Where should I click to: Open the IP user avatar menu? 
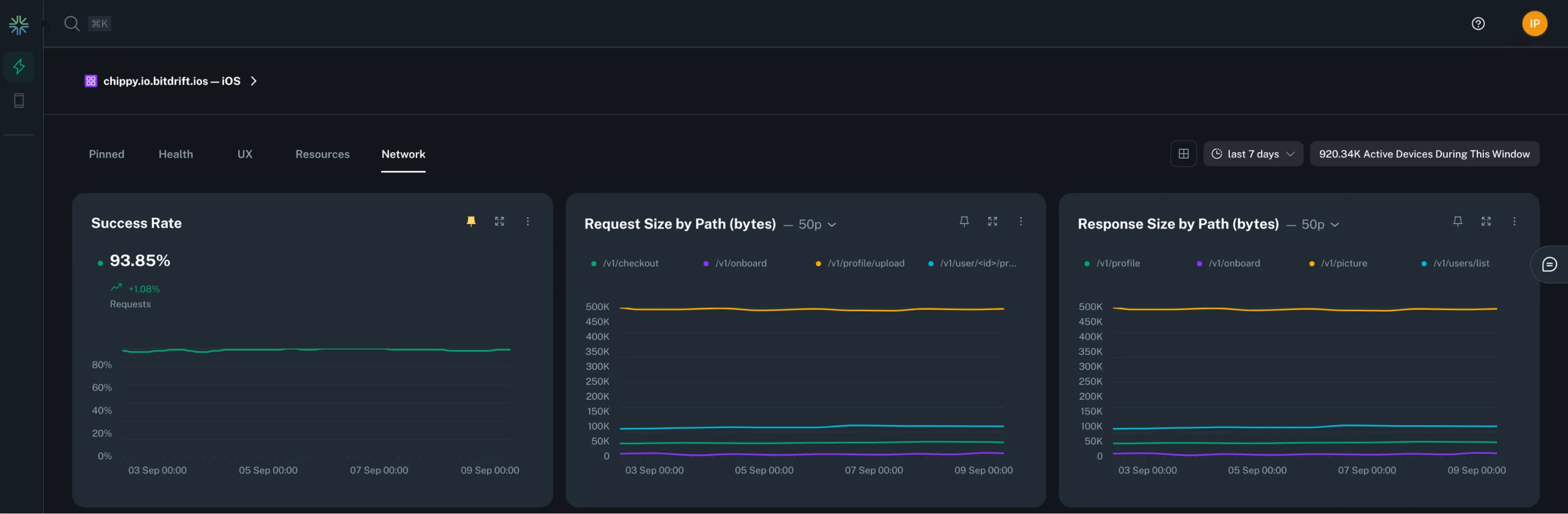(x=1535, y=24)
